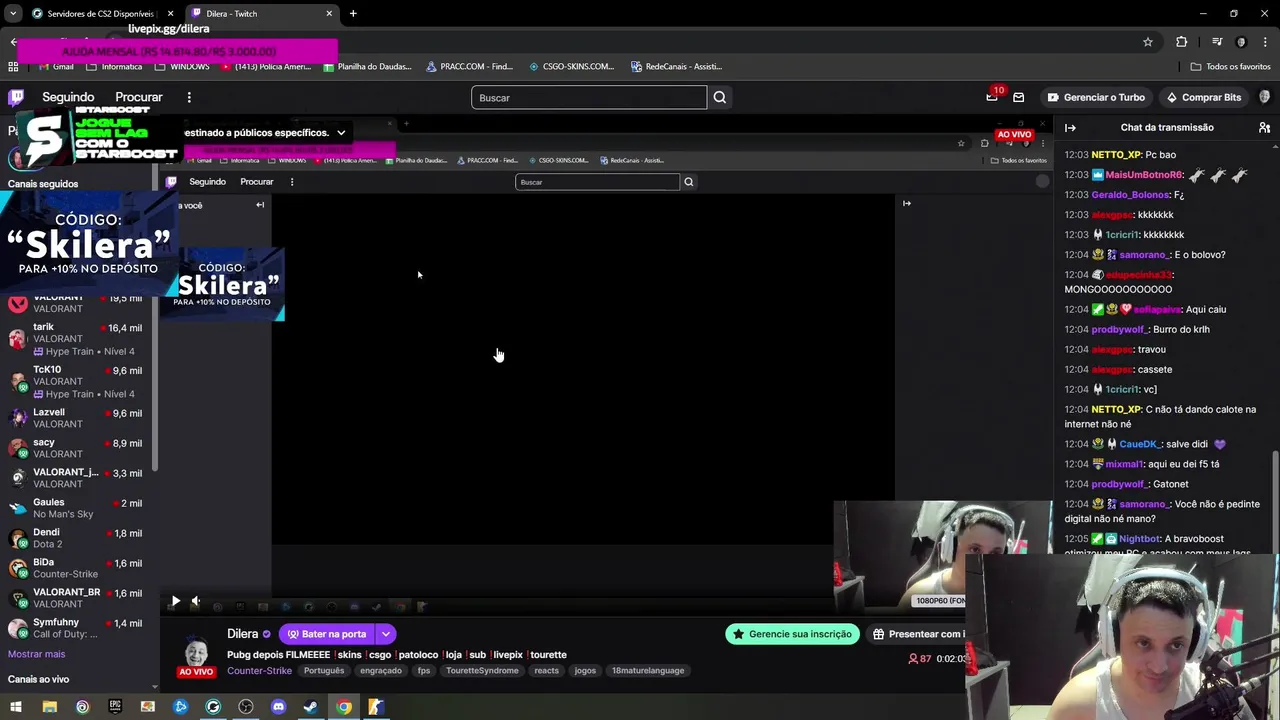Image resolution: width=1280 pixels, height=720 pixels.
Task: Open the Counter-Strike taskbar icon
Action: click(x=376, y=707)
